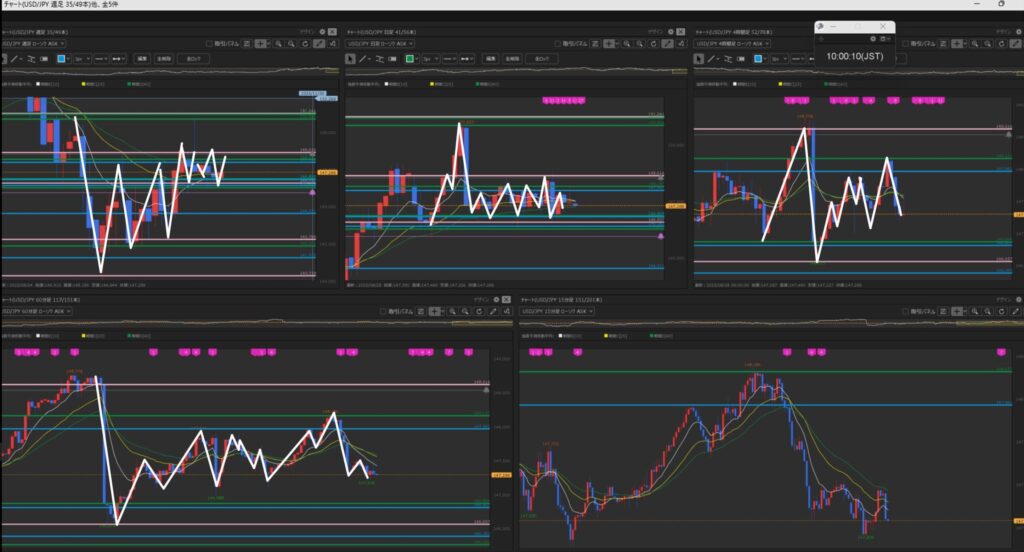Enable trading panel checkbox in 15-minute chart

click(x=906, y=312)
